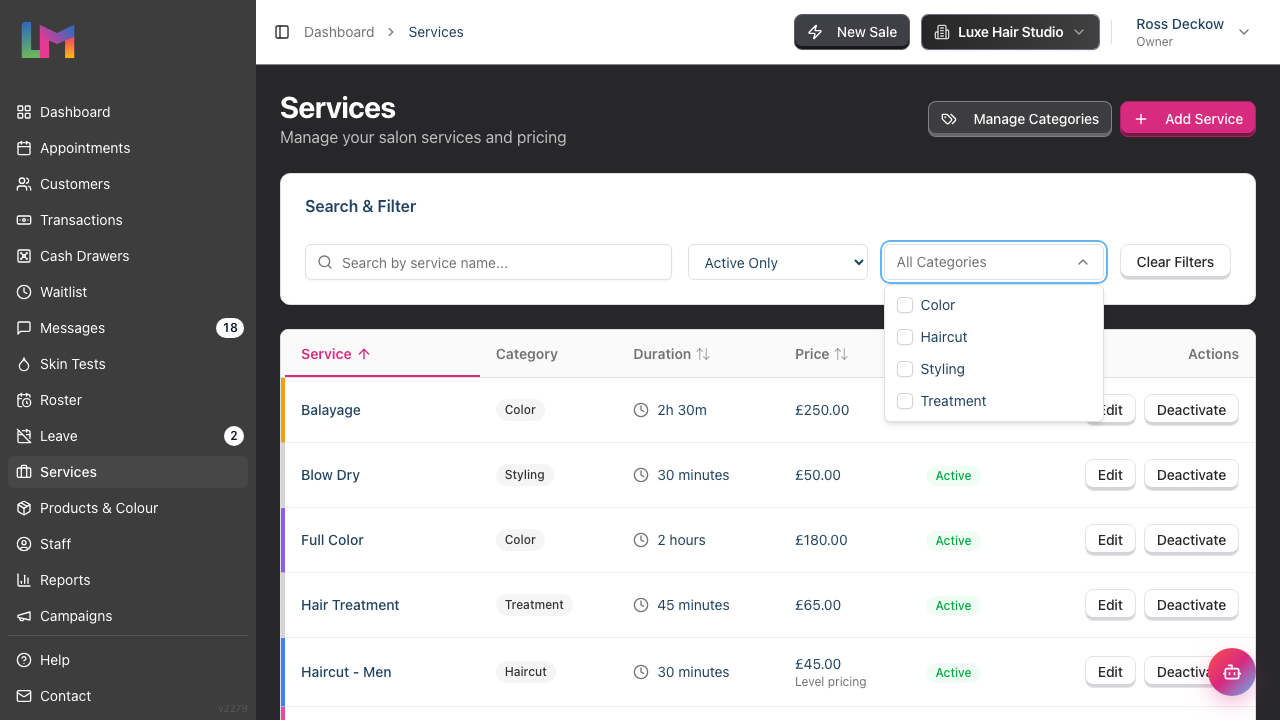Image resolution: width=1280 pixels, height=720 pixels.
Task: Click the LM logo in the sidebar
Action: click(x=48, y=40)
